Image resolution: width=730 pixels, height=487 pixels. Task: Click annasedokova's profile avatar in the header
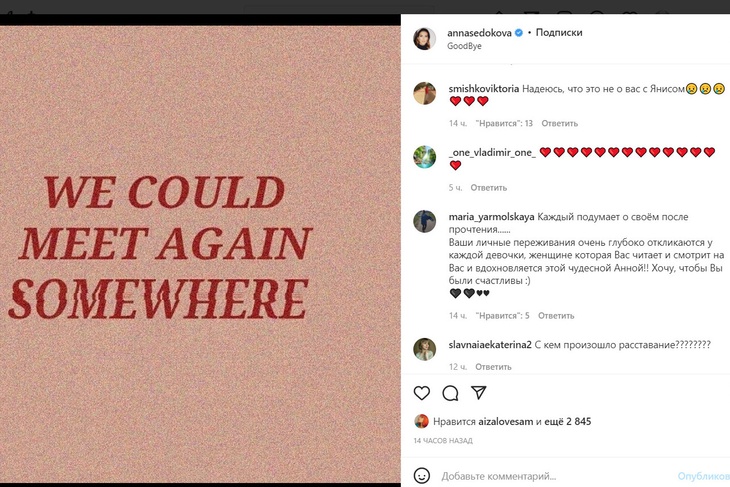point(425,38)
